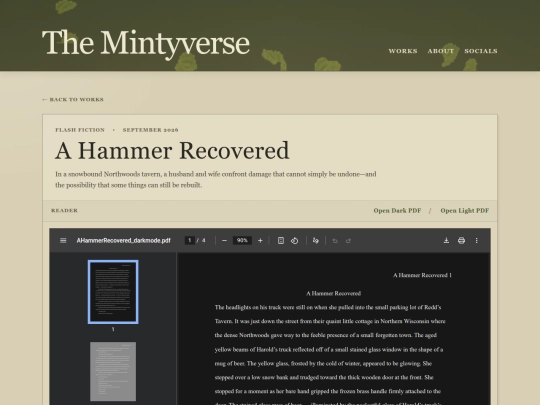540x405 pixels.
Task: Click the page number input field
Action: coord(189,240)
